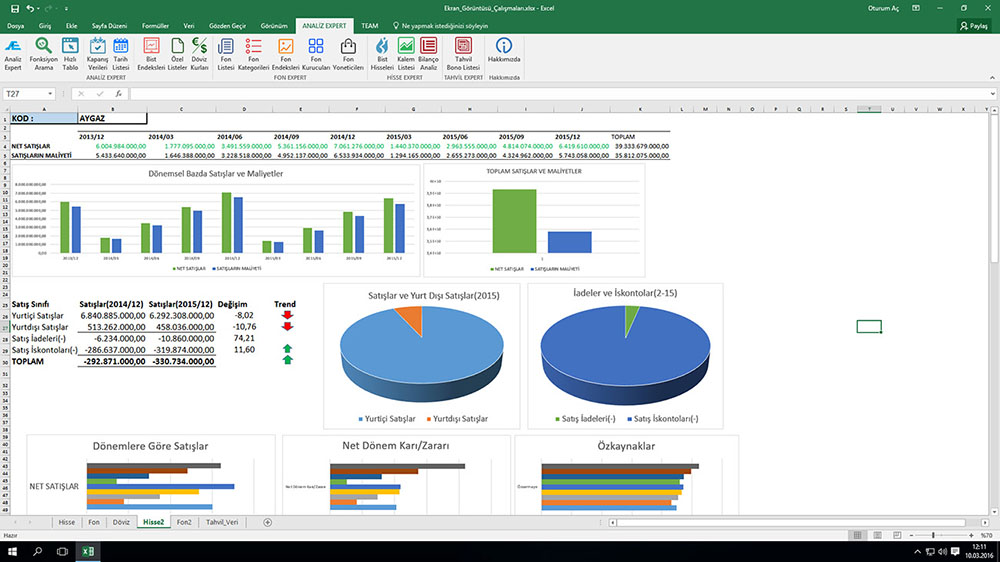This screenshot has height=562, width=1000.
Task: Open the Tarih Listesi calendar
Action: click(x=121, y=54)
